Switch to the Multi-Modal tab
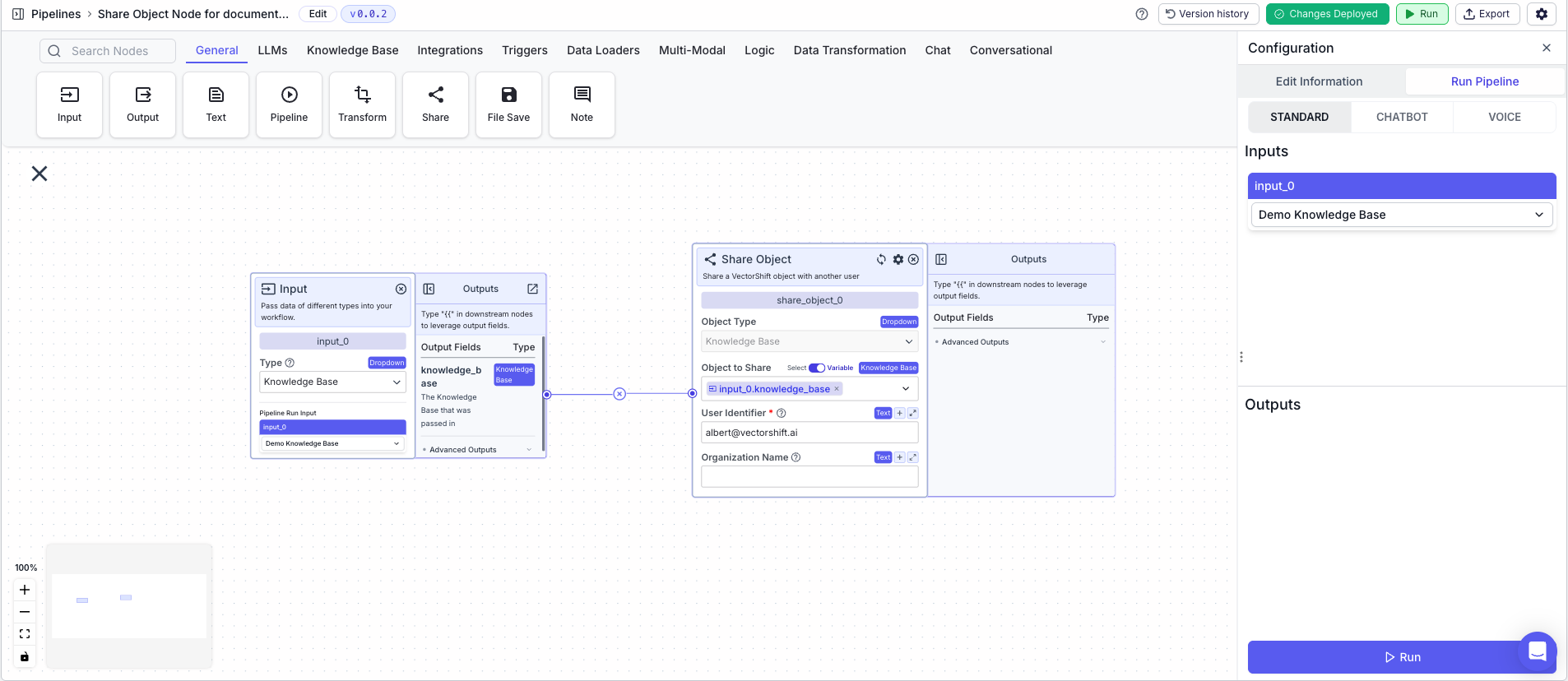 [x=692, y=50]
